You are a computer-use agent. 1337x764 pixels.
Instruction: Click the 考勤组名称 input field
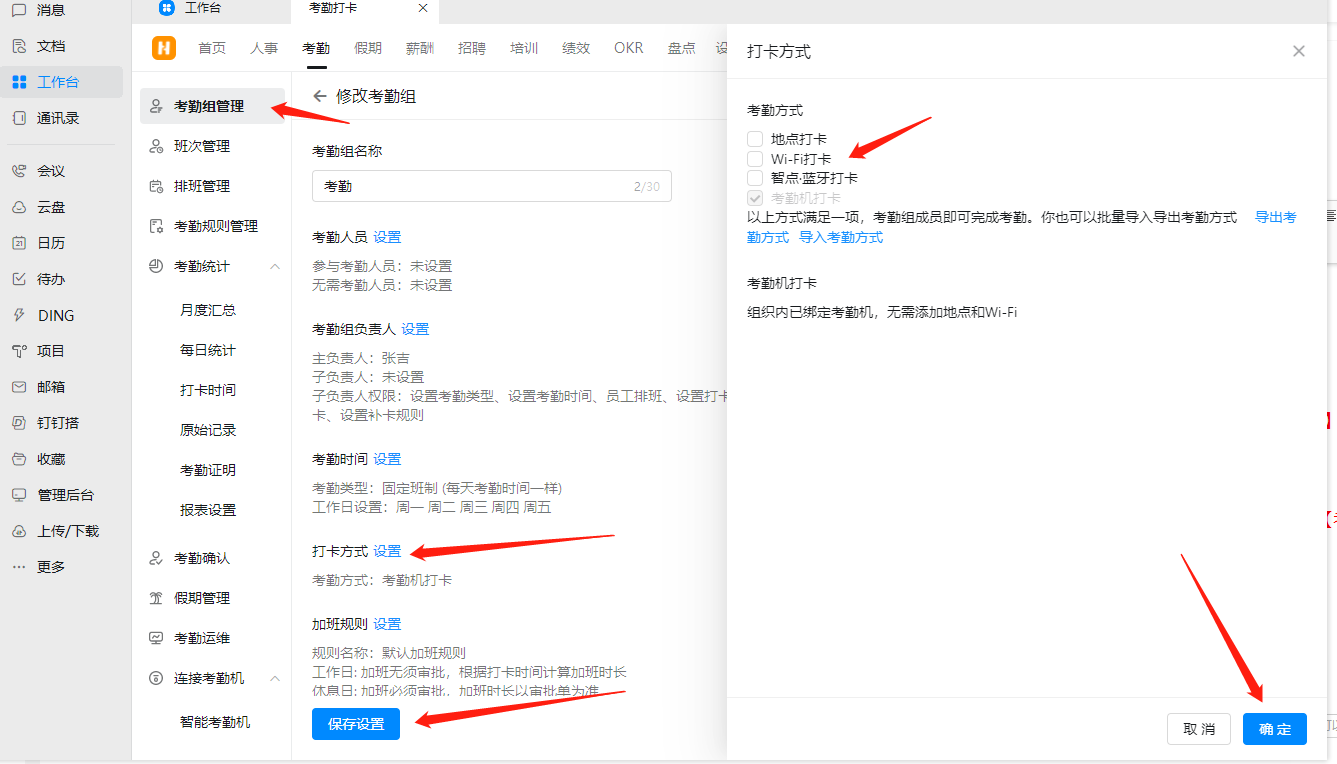(x=472, y=186)
